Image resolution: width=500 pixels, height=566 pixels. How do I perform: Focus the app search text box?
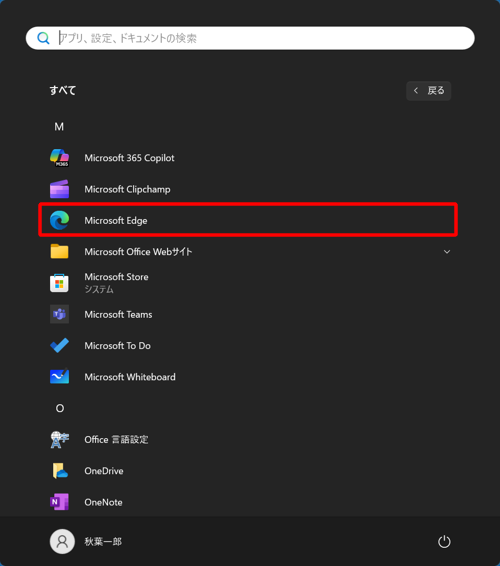(x=250, y=38)
